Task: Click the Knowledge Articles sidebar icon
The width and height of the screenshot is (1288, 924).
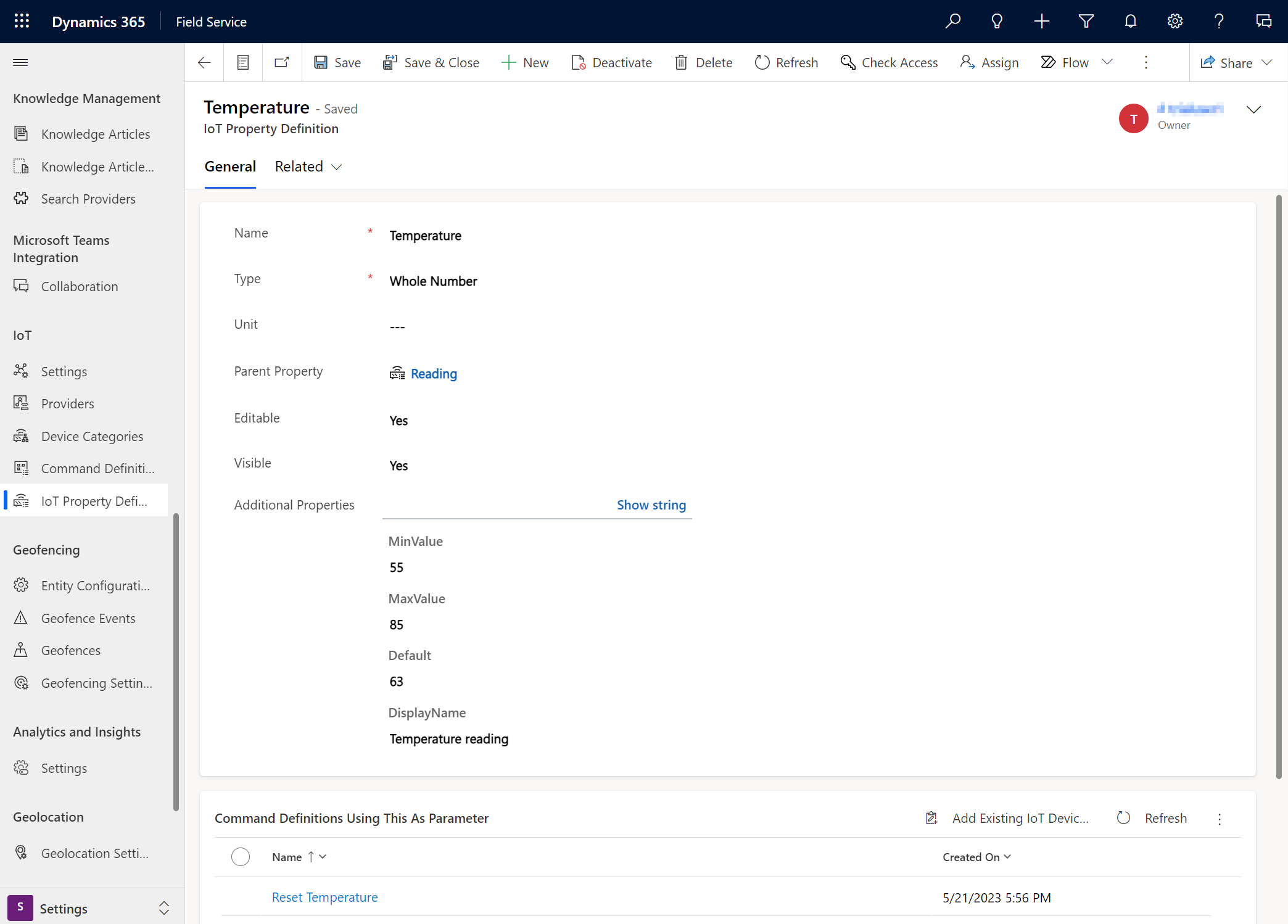Action: click(x=22, y=133)
